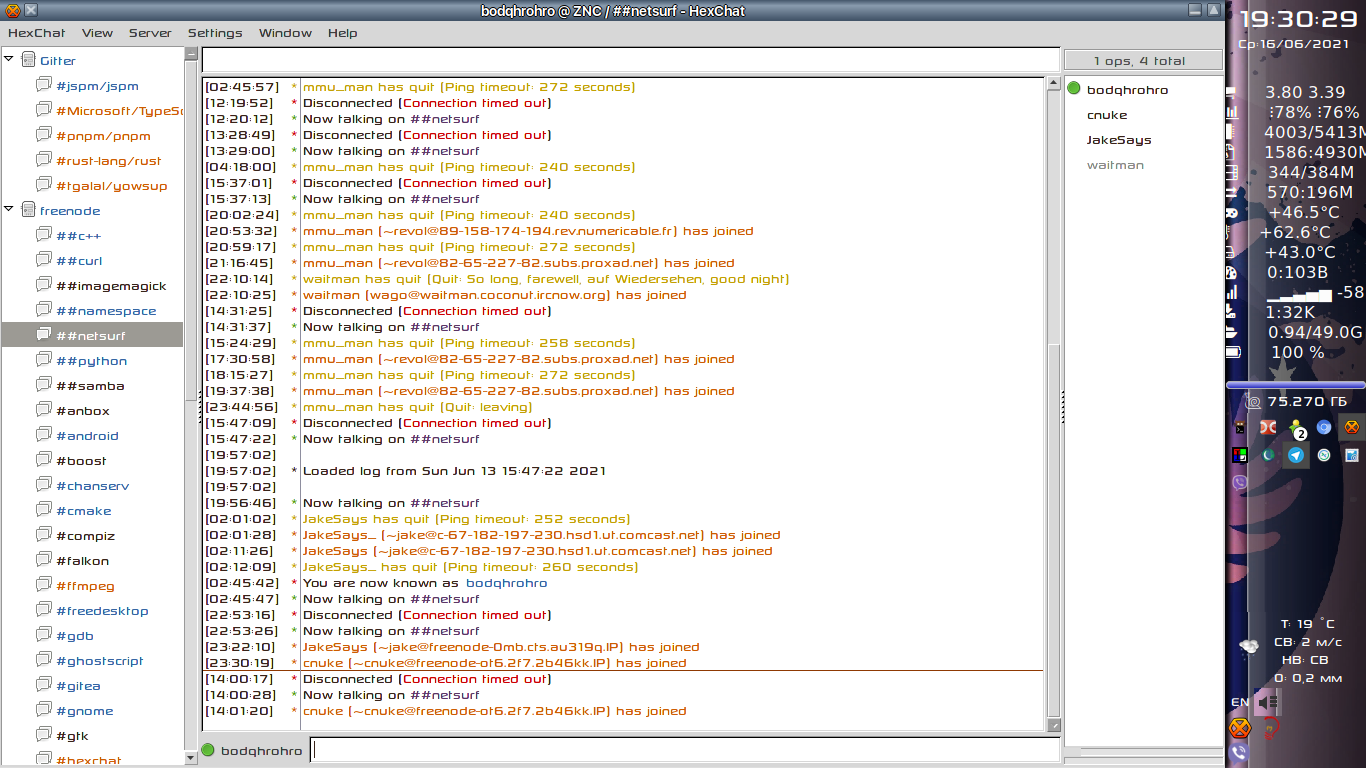Open the Help menu
Screen dimensions: 1366x768
pos(342,33)
